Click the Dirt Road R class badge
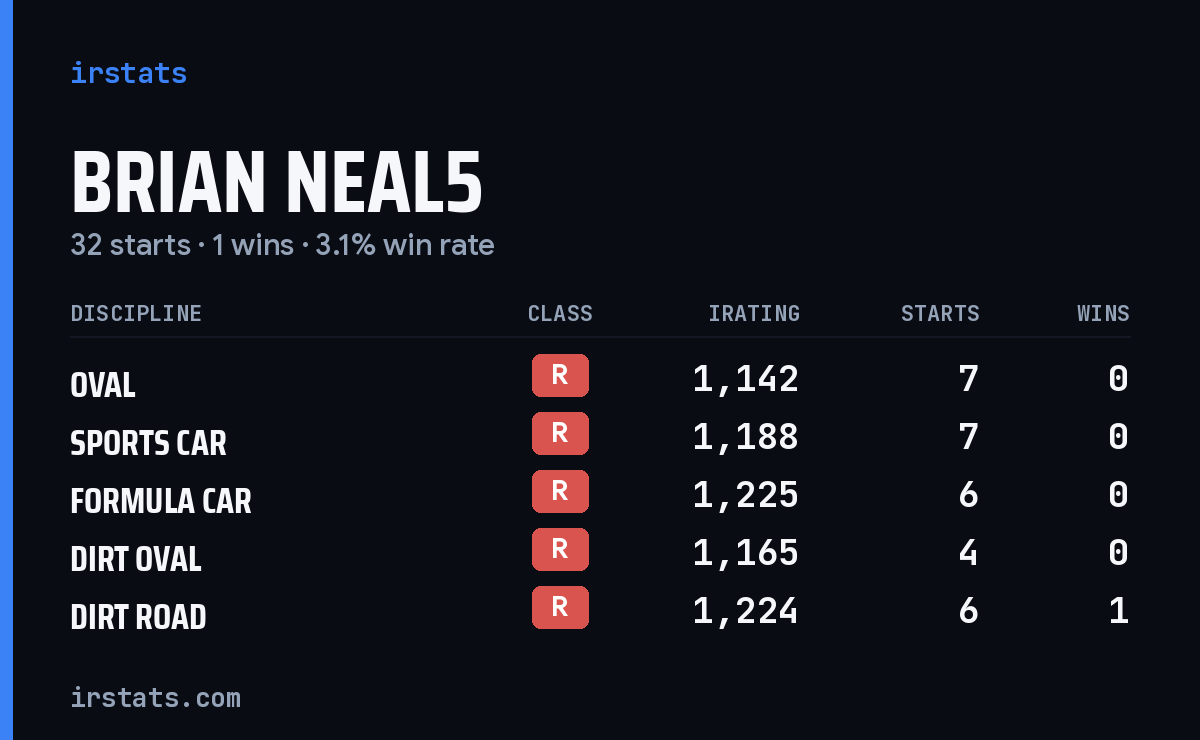This screenshot has width=1200, height=740. [x=560, y=608]
